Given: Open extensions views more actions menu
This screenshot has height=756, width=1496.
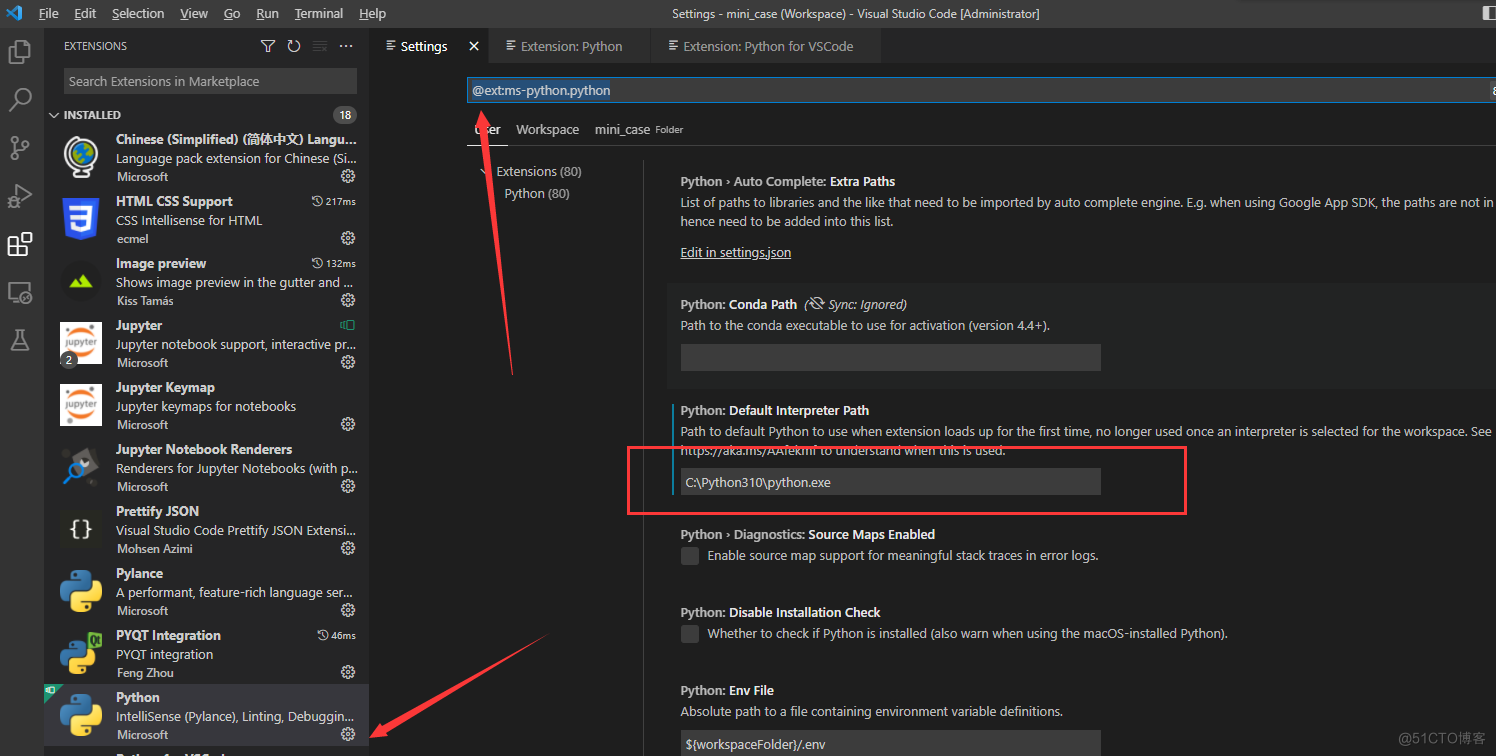Looking at the screenshot, I should pos(346,46).
